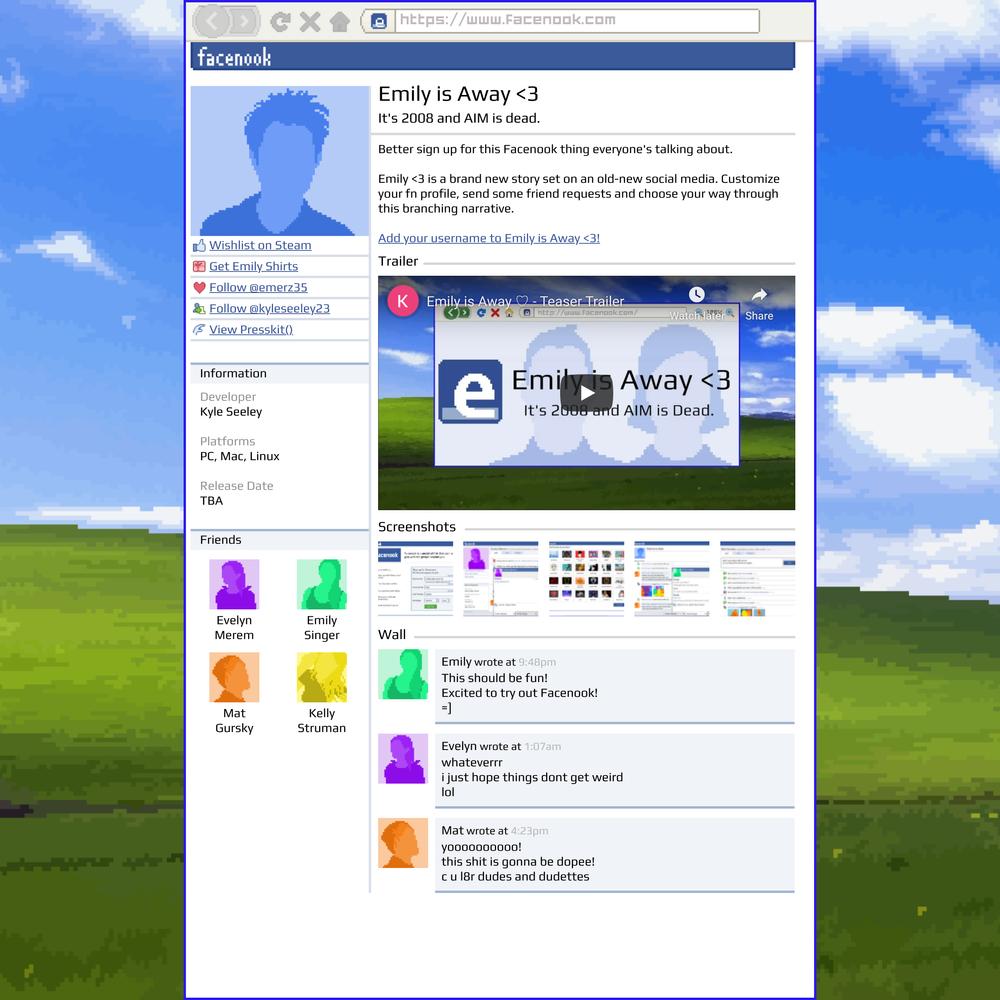Open the fourth screenshot thumbnail
1000x1000 pixels.
tap(672, 579)
